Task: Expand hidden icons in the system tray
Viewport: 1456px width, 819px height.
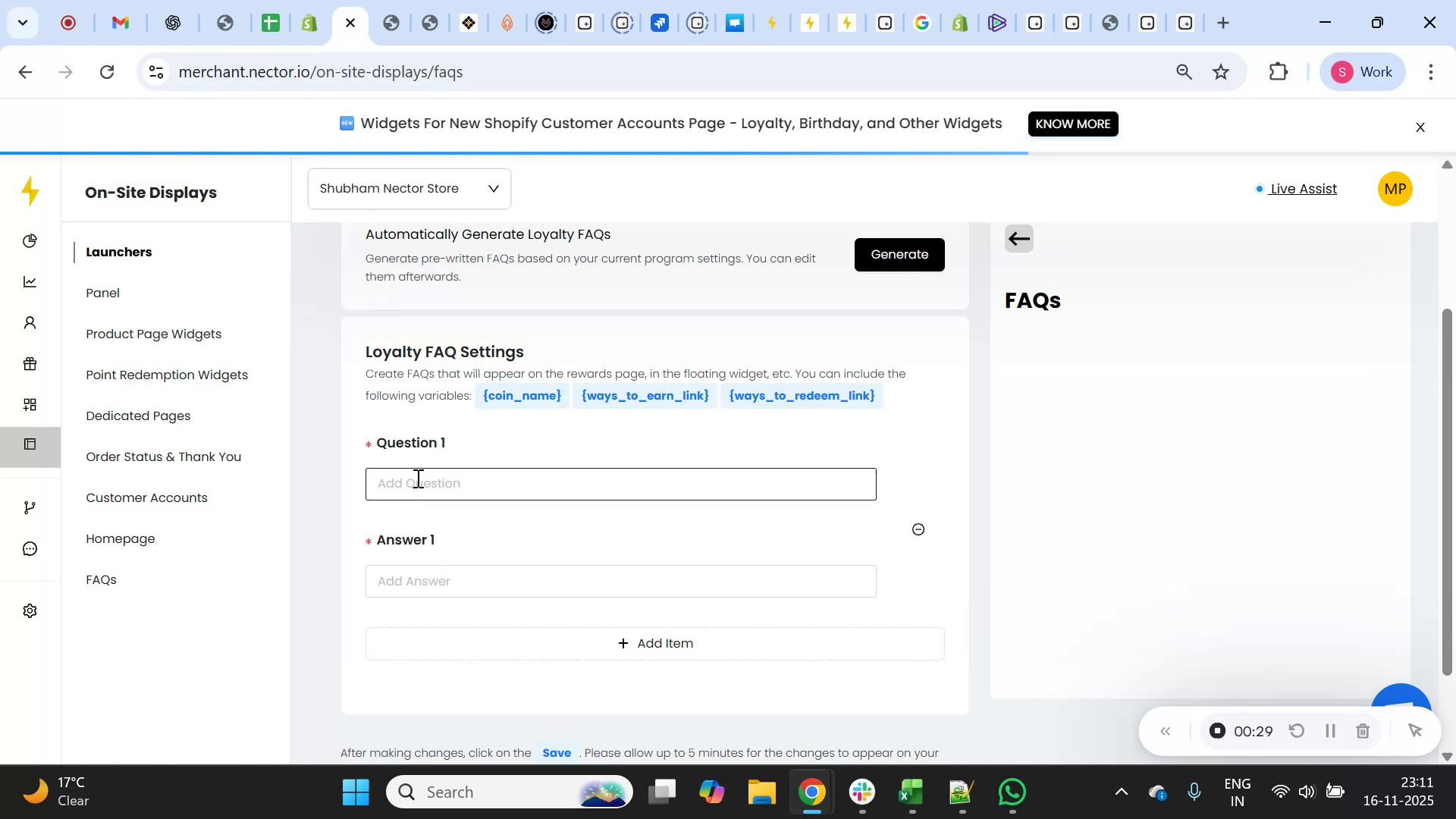Action: (1122, 792)
